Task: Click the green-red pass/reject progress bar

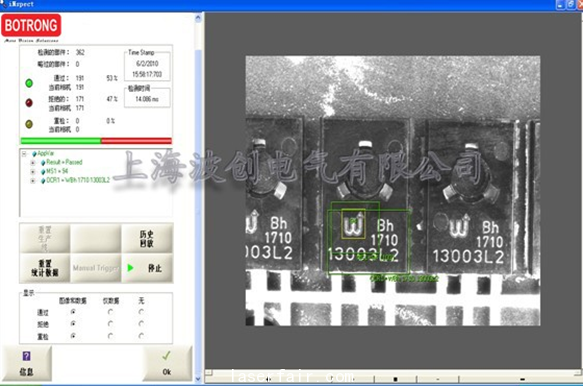Action: click(x=96, y=141)
